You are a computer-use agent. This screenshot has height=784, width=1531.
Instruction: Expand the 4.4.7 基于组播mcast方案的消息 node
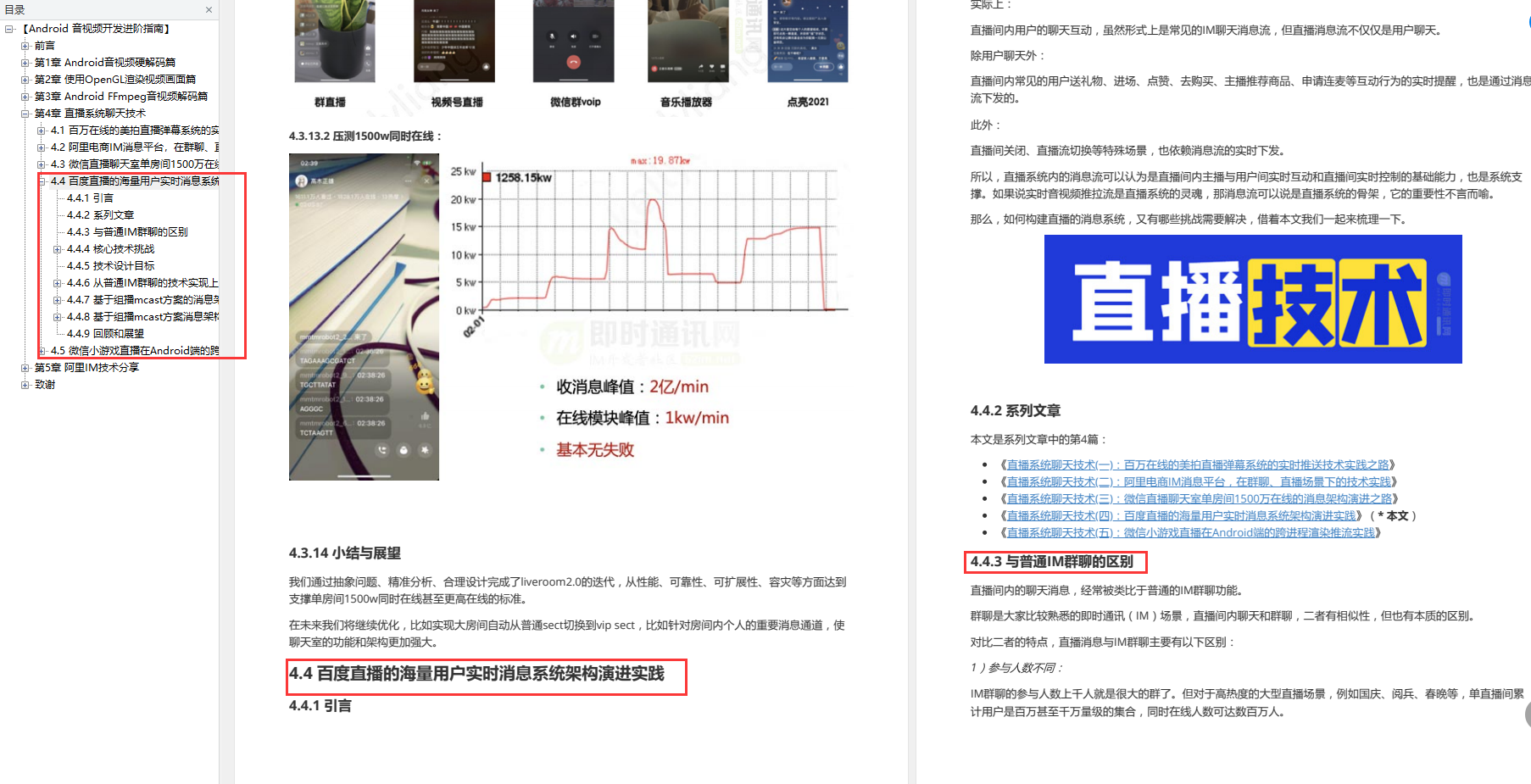click(x=58, y=300)
